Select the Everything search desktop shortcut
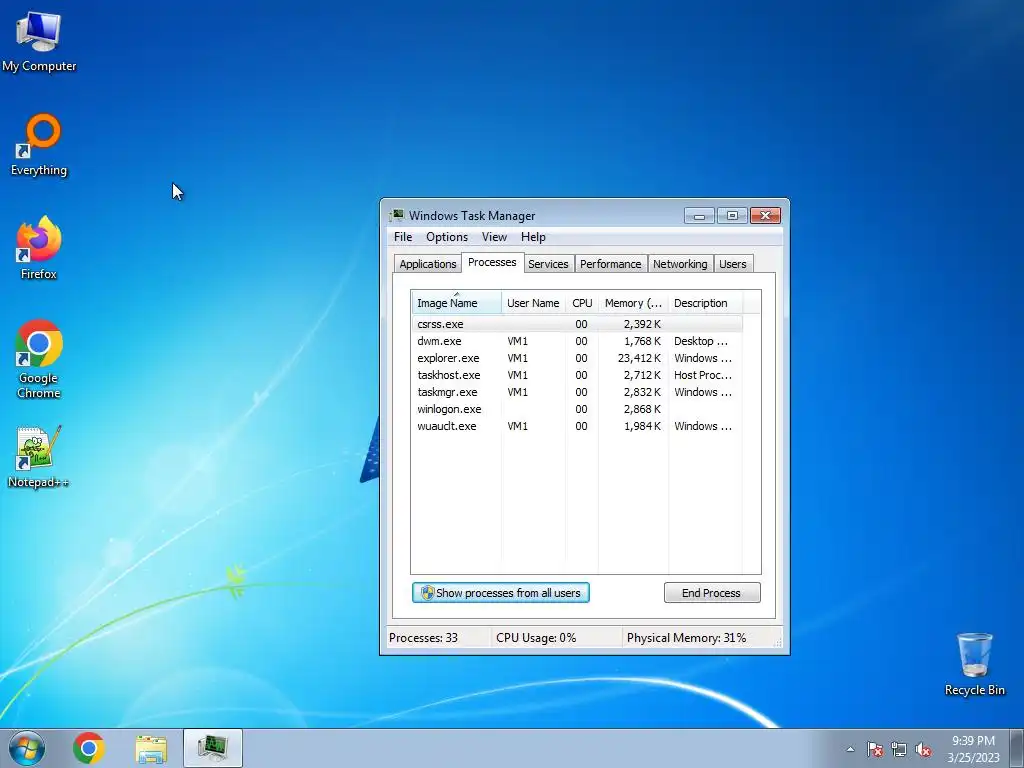The width and height of the screenshot is (1024, 768). tap(39, 145)
